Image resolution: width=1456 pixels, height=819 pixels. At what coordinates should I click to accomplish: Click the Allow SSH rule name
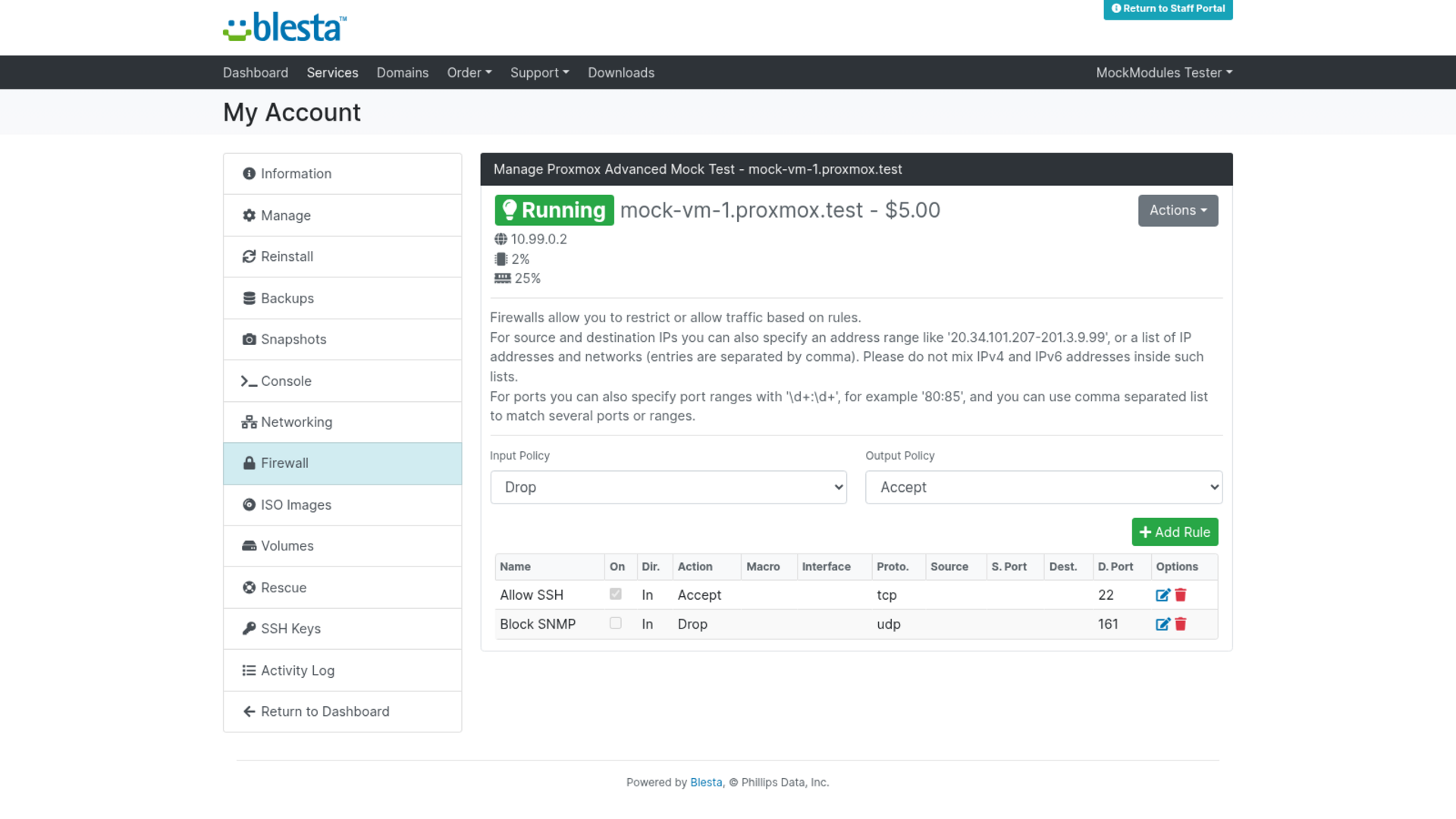pos(532,595)
